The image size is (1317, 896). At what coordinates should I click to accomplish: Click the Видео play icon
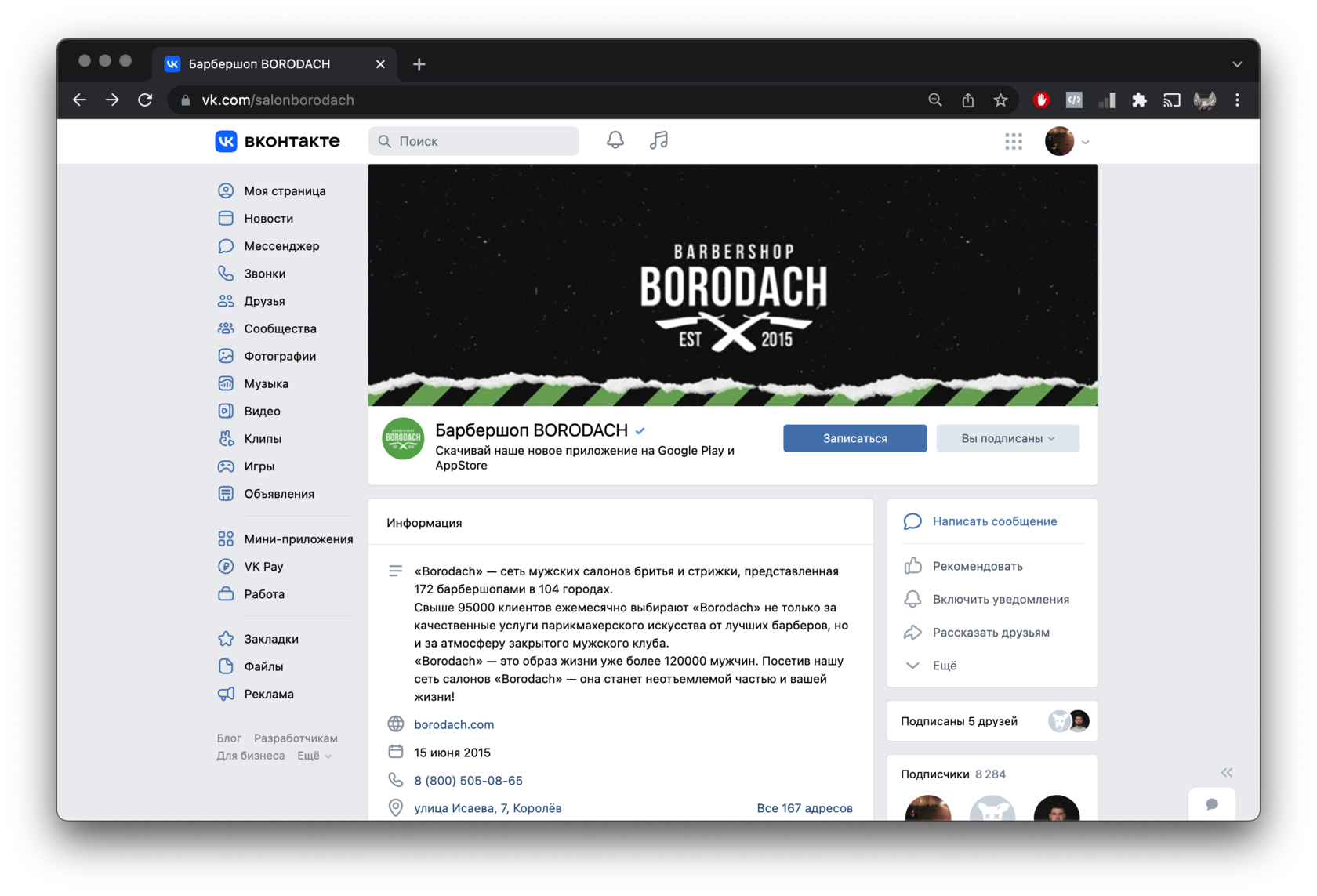pyautogui.click(x=226, y=411)
